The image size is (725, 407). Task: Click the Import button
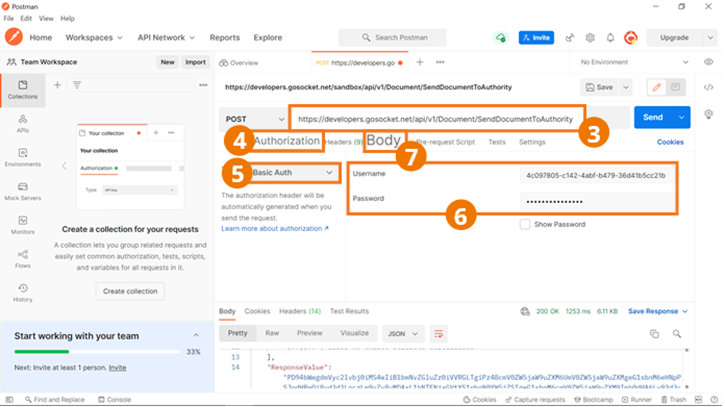pos(195,62)
